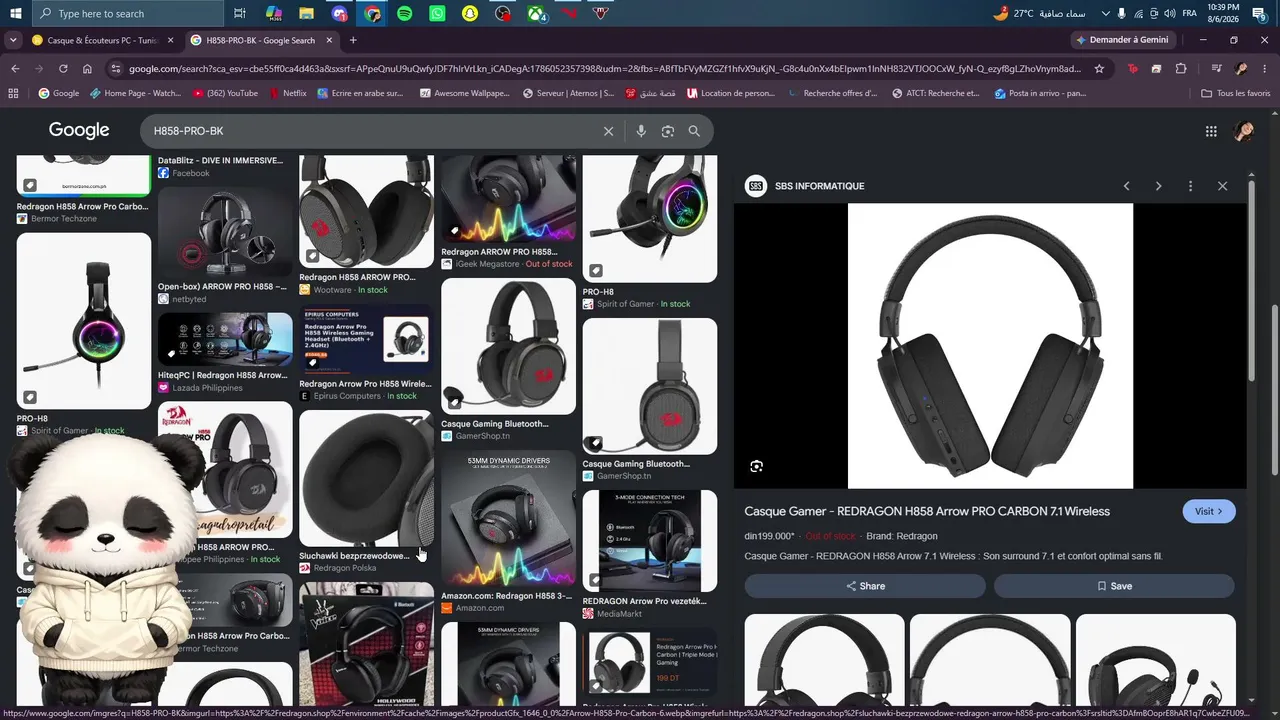Open the Google account avatar on the results page

(1244, 131)
